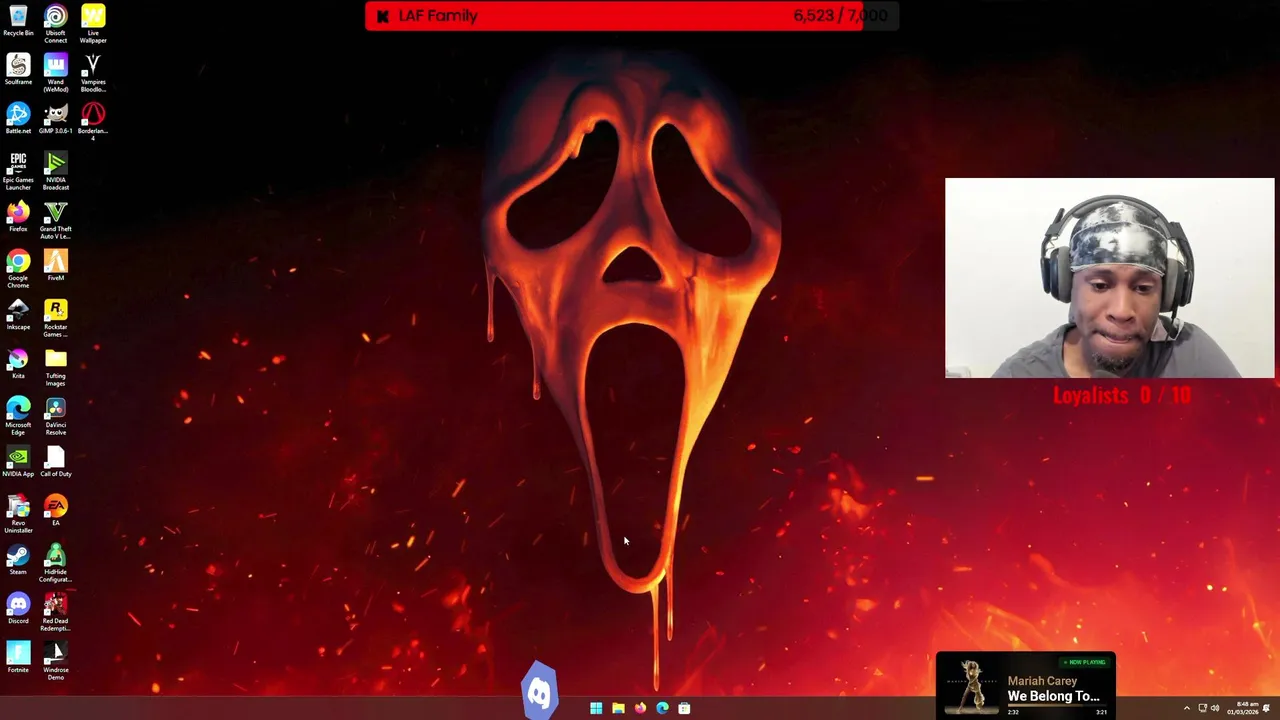This screenshot has height=720, width=1280.
Task: Open Epic Games Launcher icon
Action: tap(18, 171)
